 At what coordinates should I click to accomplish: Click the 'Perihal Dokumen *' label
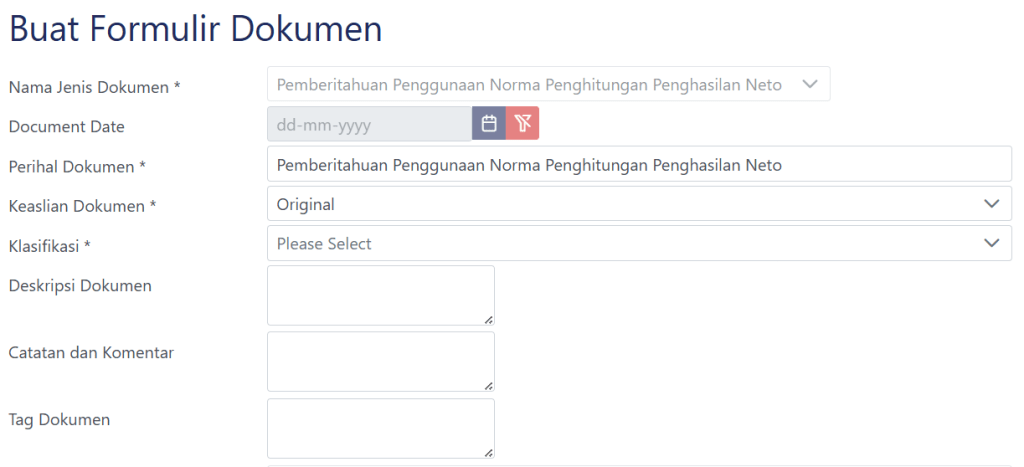77,166
